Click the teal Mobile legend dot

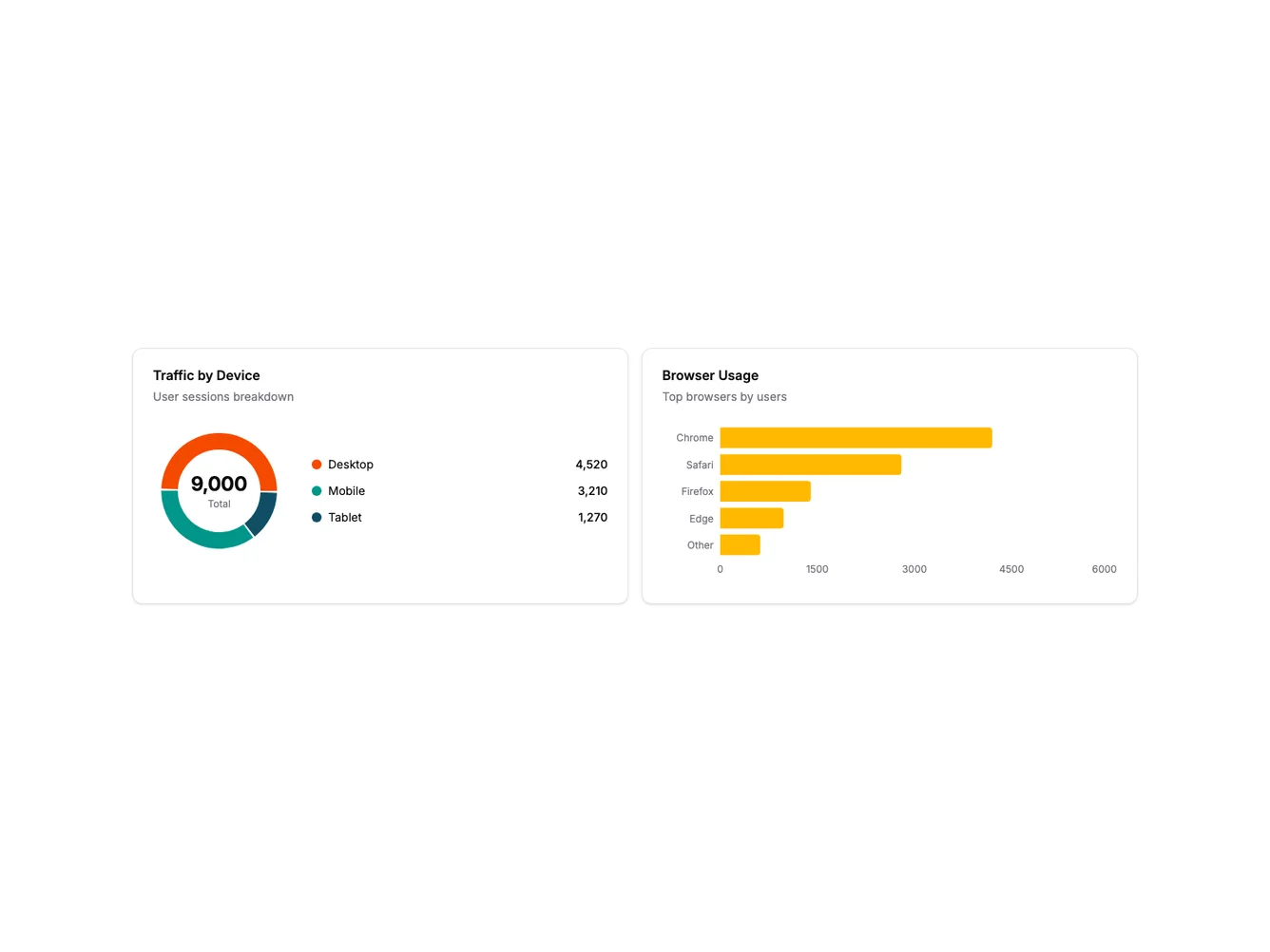(317, 490)
